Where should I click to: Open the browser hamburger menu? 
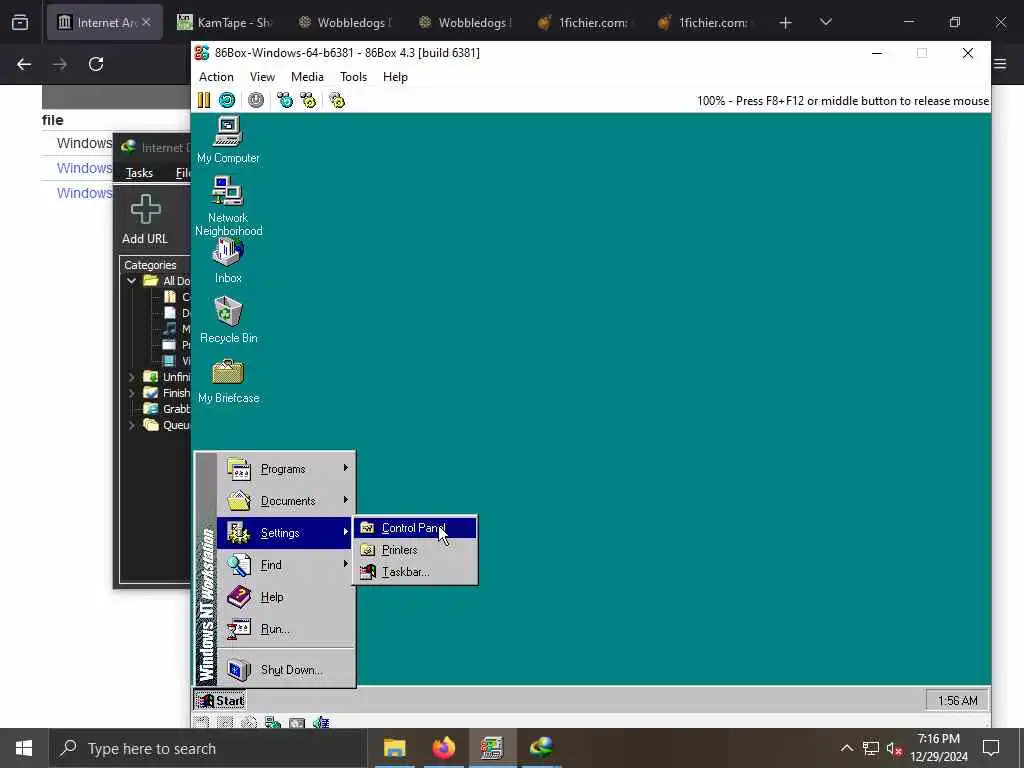[x=1000, y=64]
